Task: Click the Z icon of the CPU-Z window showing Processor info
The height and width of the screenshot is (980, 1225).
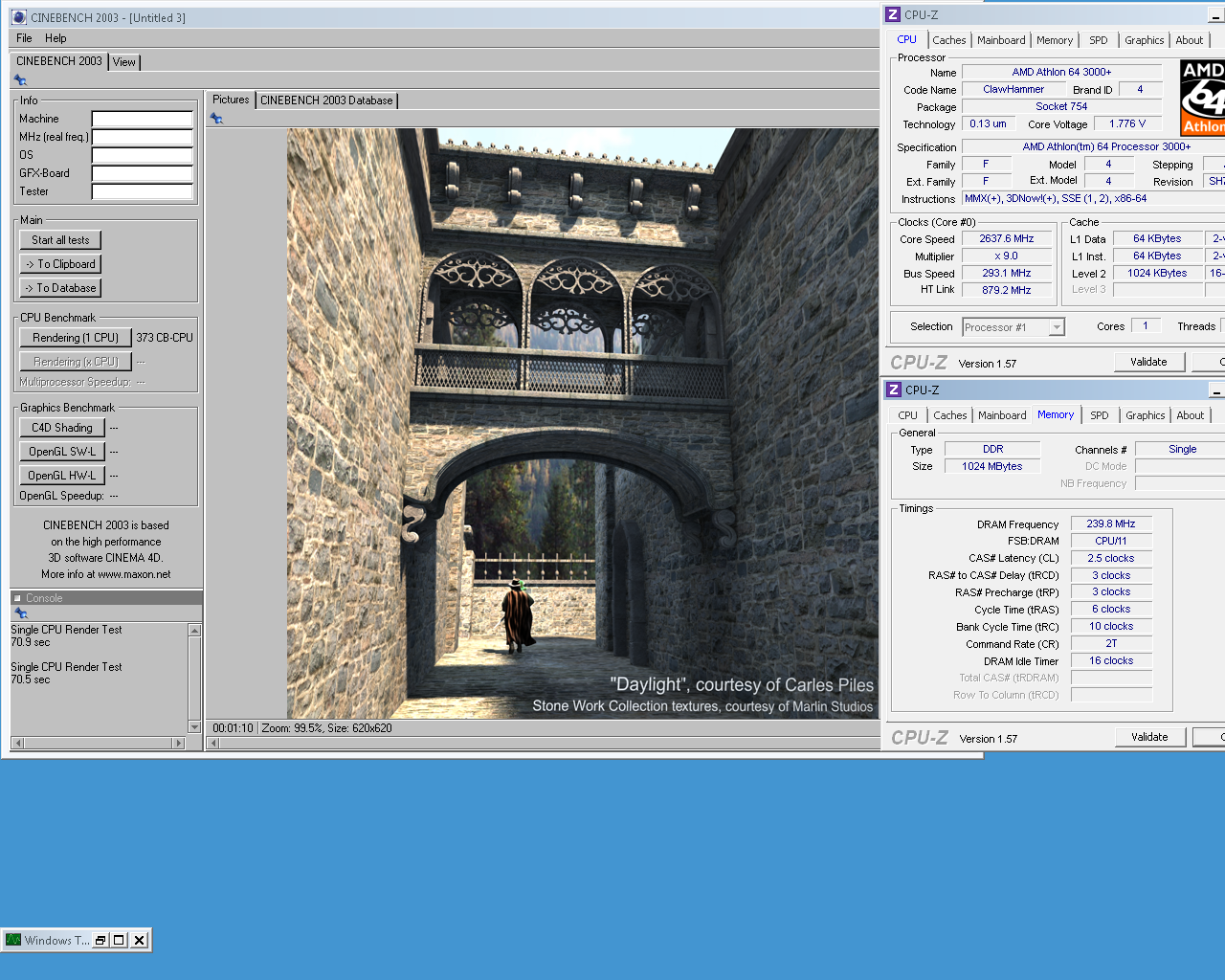Action: point(893,14)
